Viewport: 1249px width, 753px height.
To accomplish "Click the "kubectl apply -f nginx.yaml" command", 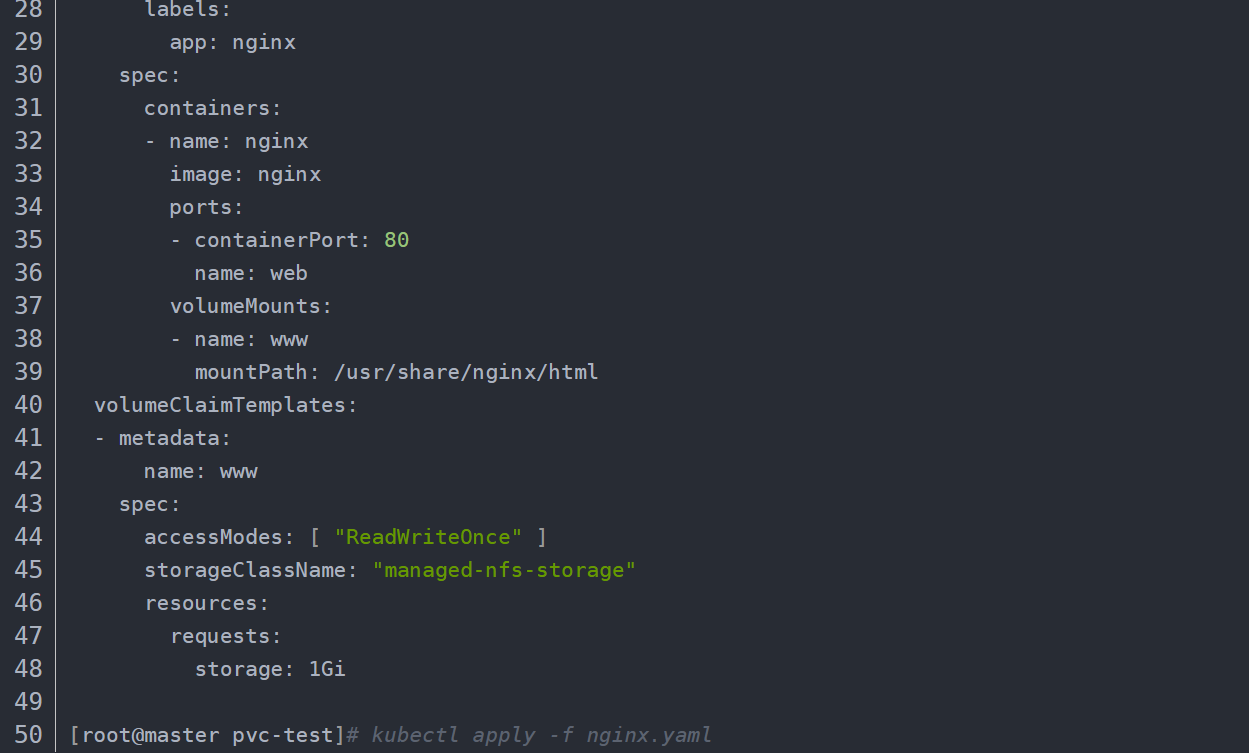I will coord(541,735).
